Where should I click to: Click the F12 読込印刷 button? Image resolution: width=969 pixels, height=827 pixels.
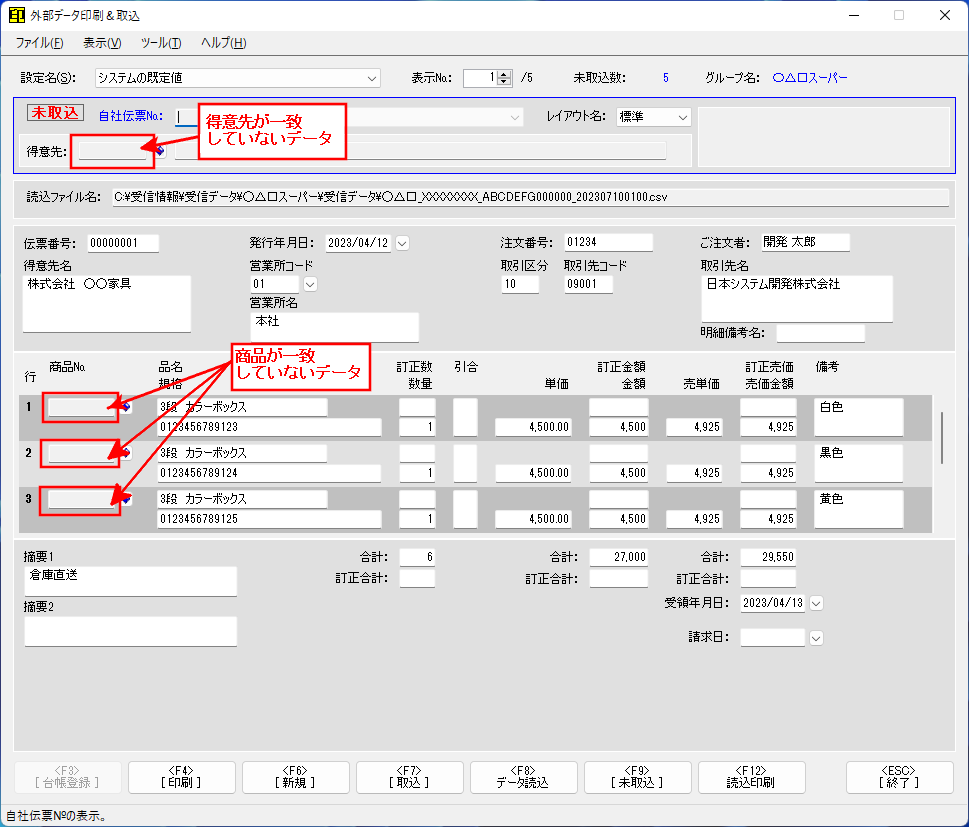(751, 777)
